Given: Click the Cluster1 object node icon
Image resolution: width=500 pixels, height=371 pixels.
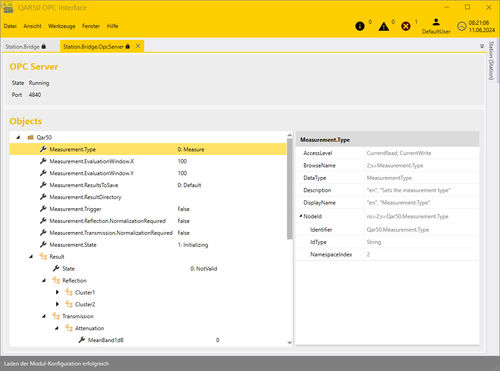Looking at the screenshot, I should click(x=69, y=292).
